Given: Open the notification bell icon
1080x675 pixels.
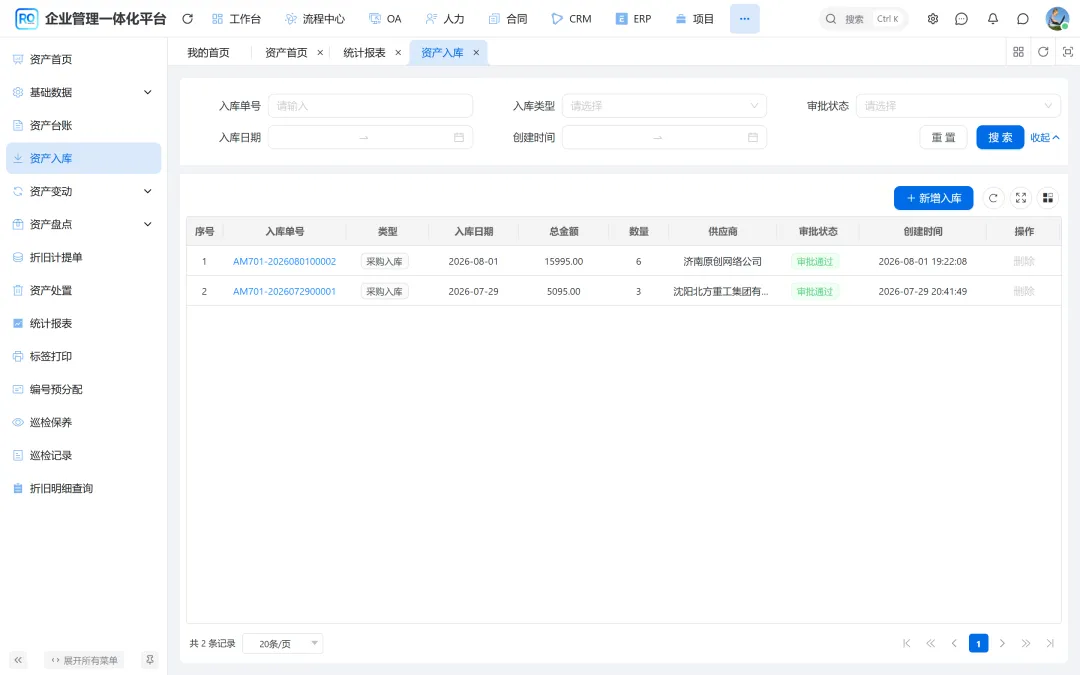Looking at the screenshot, I should (993, 19).
